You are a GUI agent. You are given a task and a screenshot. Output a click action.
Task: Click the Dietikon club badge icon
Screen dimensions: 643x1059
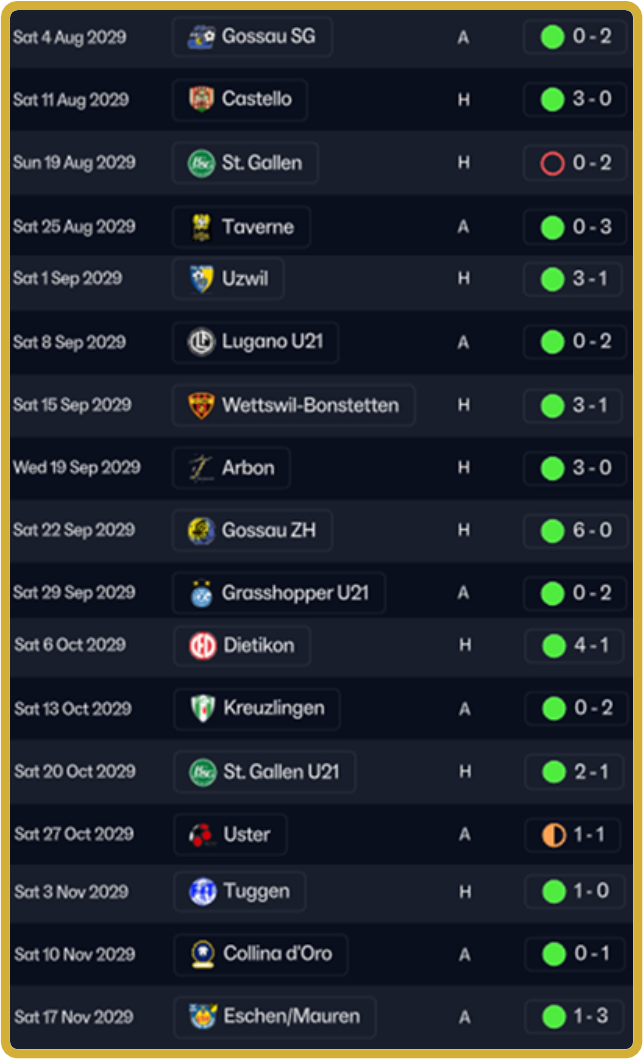tap(202, 646)
